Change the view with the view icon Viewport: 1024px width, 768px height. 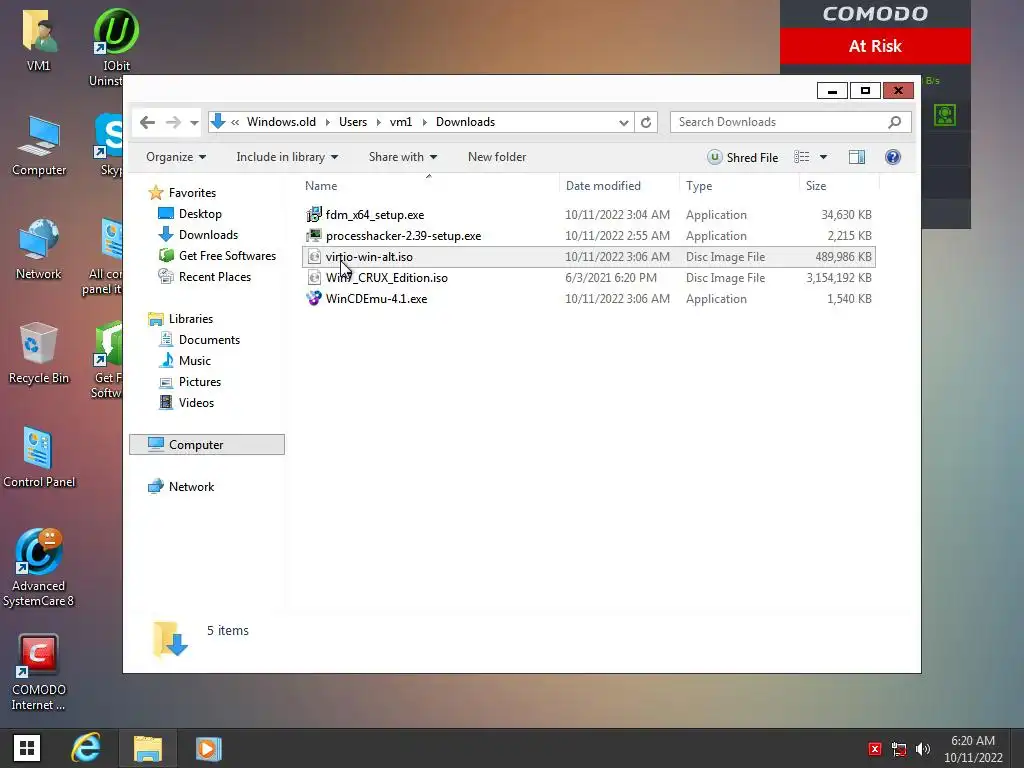coord(801,157)
